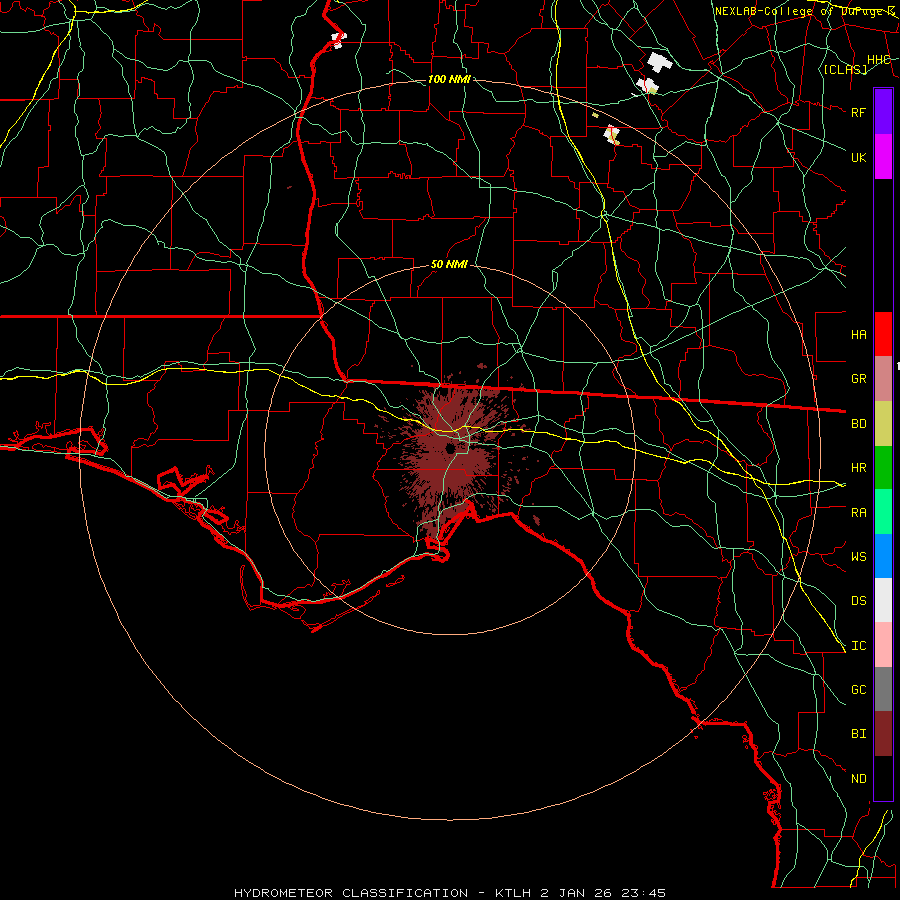Screen dimensions: 900x900
Task: Click the light green RA swatch
Action: [883, 512]
